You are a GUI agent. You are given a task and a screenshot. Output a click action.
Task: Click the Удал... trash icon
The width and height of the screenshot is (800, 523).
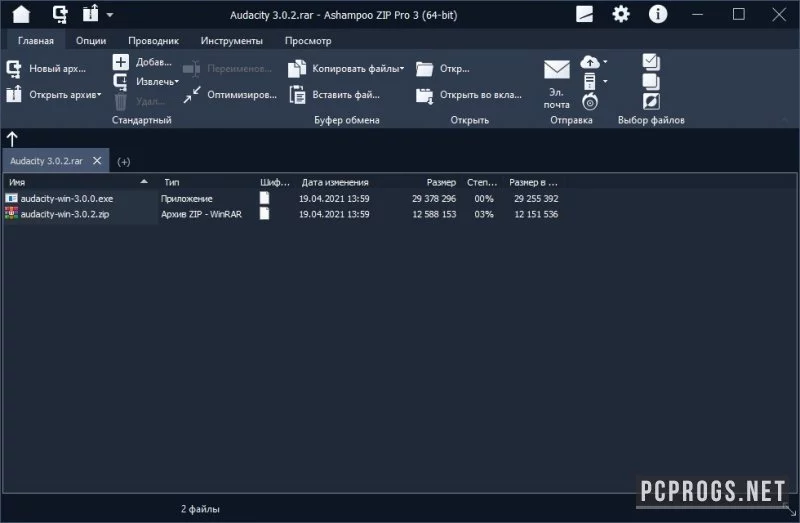point(120,102)
